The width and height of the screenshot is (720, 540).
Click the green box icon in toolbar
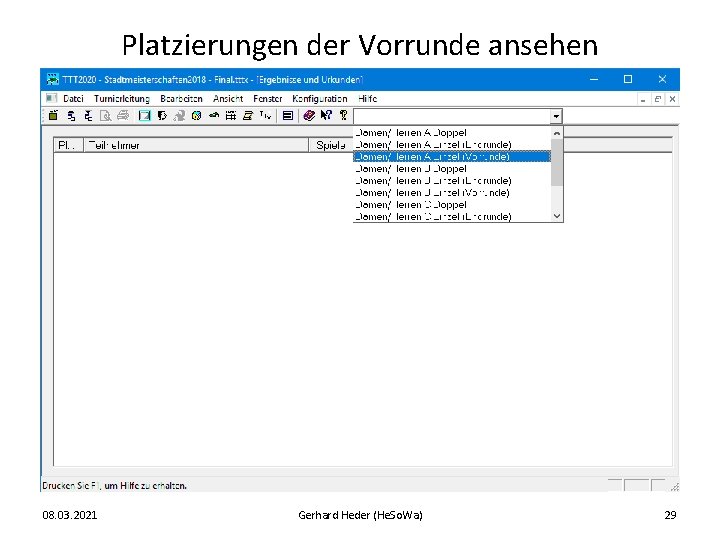point(53,116)
